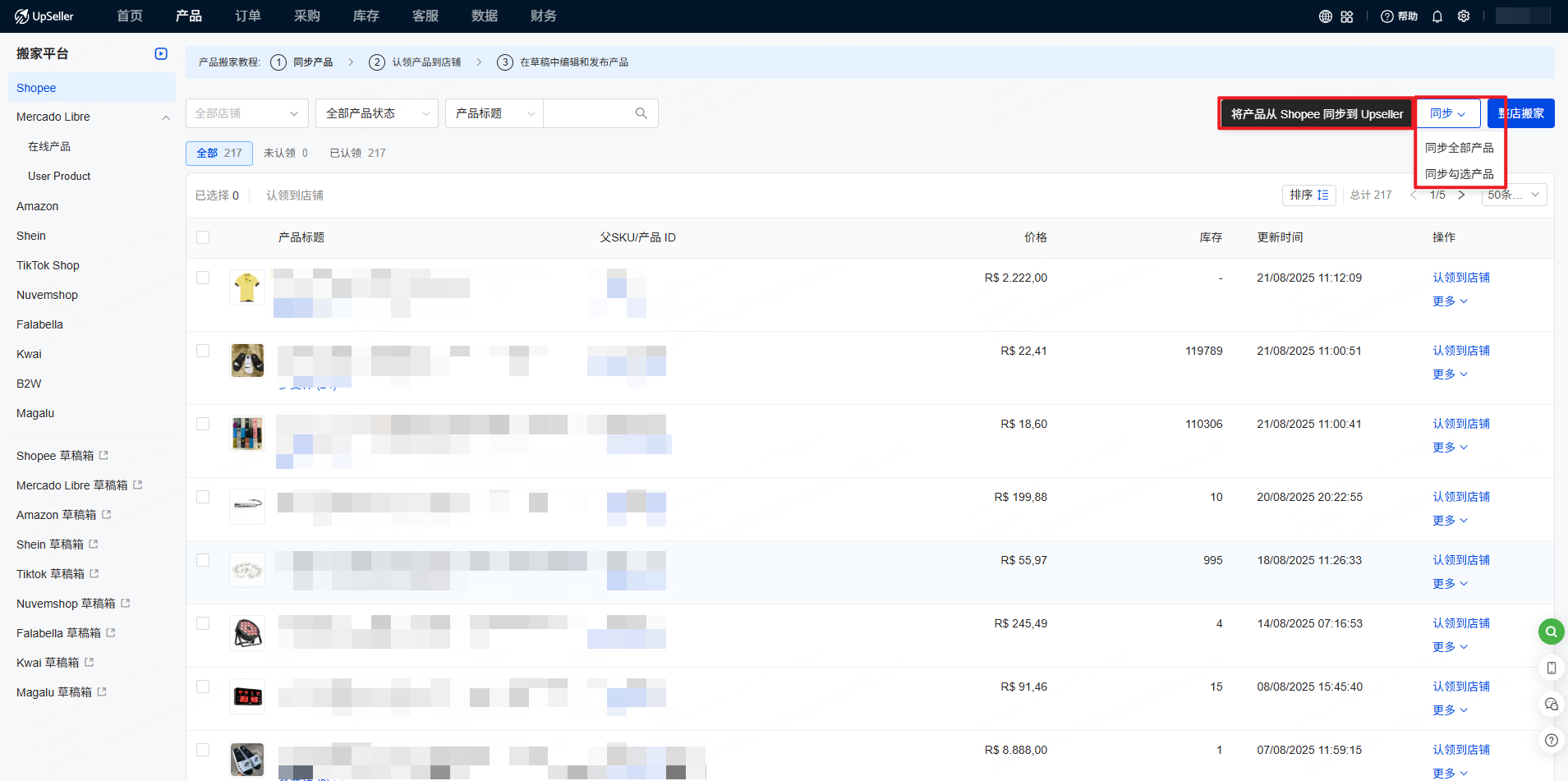This screenshot has height=781, width=1568.
Task: Check the R$ 18,60 product row
Action: pyautogui.click(x=203, y=424)
